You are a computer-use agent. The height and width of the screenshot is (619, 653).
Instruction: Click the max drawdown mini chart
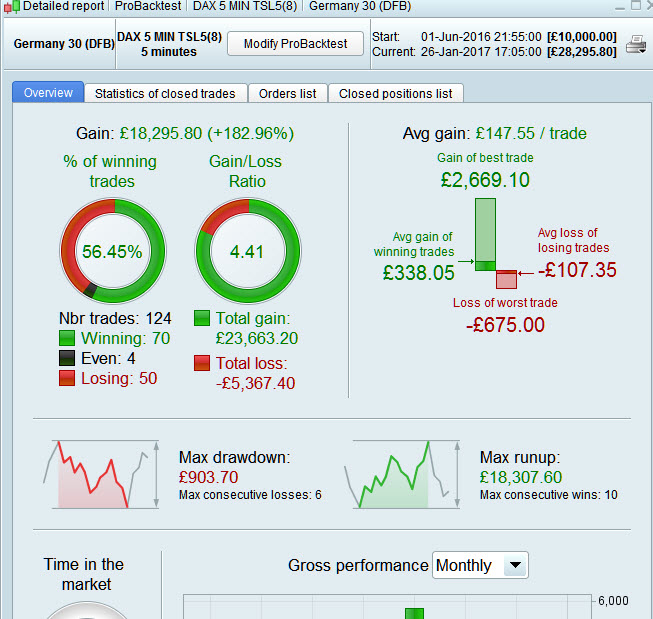[x=101, y=474]
